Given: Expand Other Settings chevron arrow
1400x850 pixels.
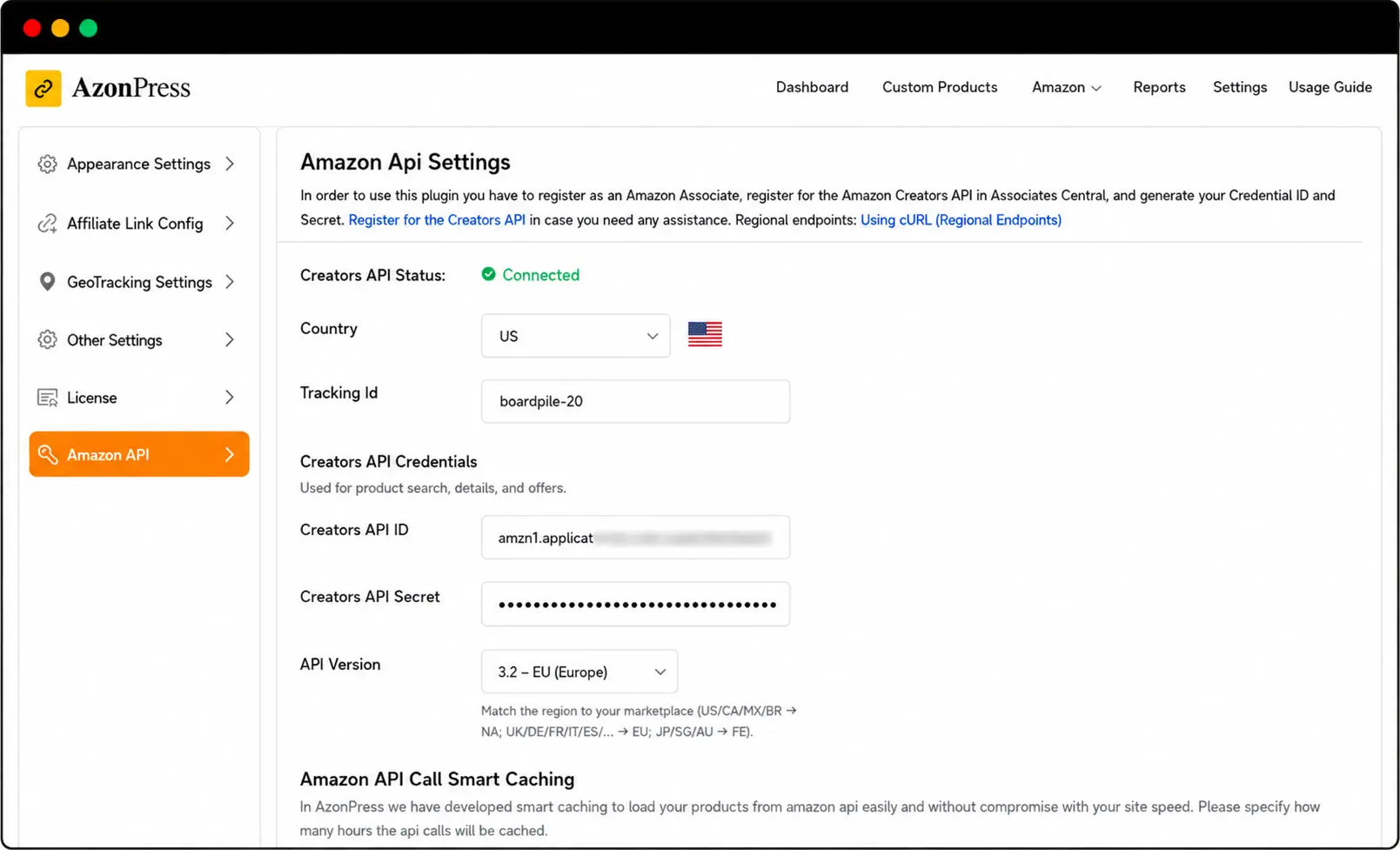Looking at the screenshot, I should click(x=230, y=340).
